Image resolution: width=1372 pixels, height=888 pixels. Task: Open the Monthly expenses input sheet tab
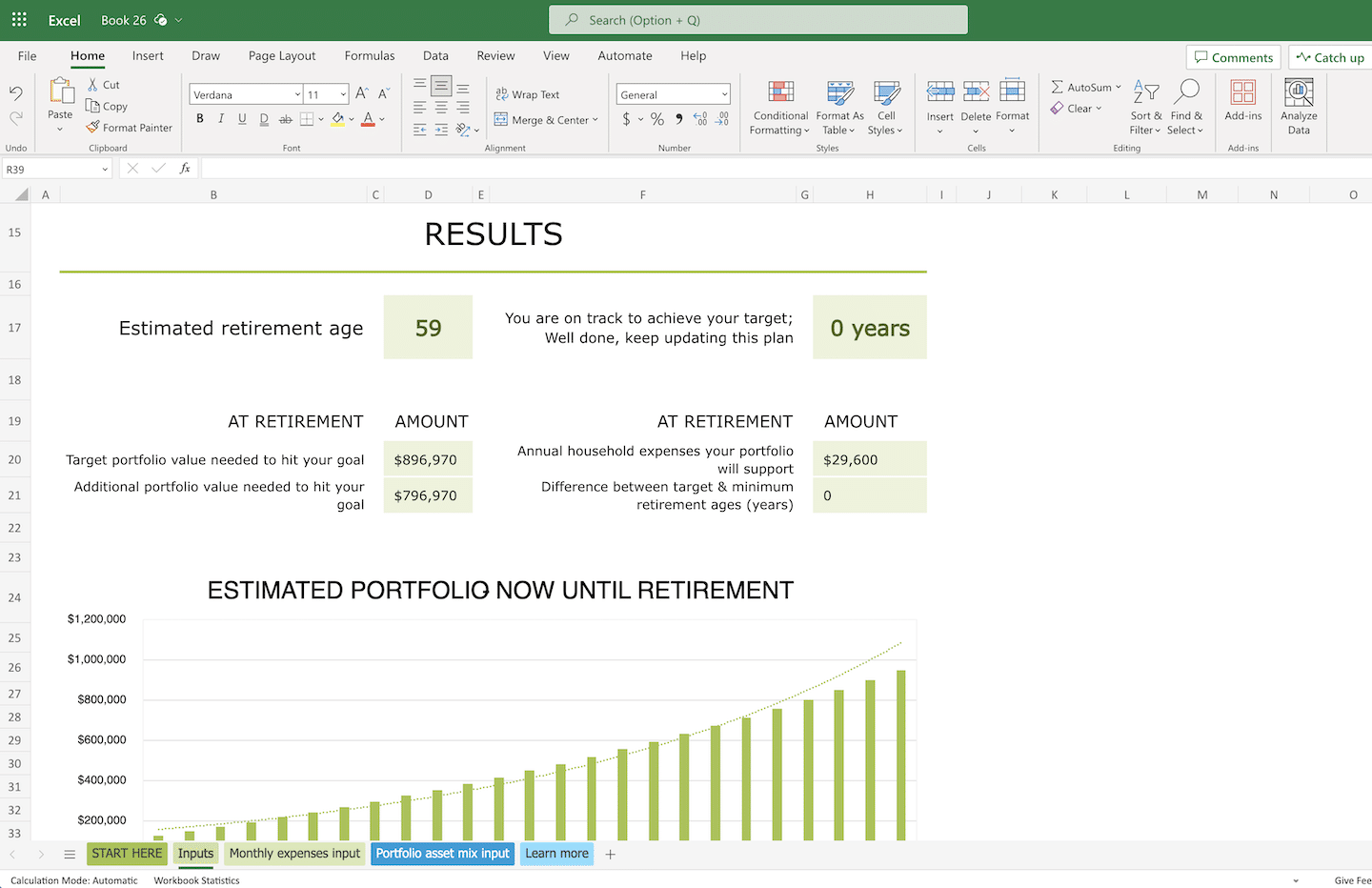point(294,854)
